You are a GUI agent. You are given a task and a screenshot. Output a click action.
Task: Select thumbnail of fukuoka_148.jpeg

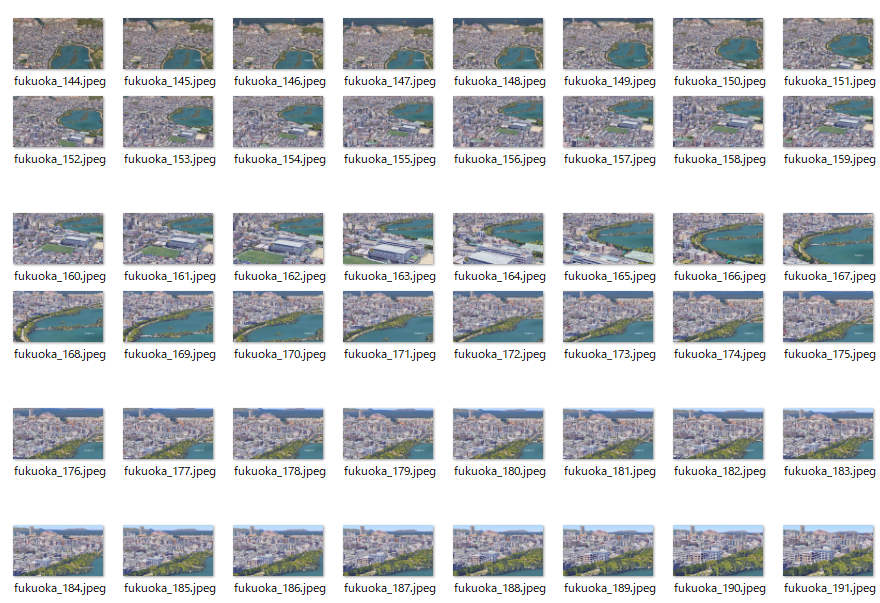click(498, 43)
